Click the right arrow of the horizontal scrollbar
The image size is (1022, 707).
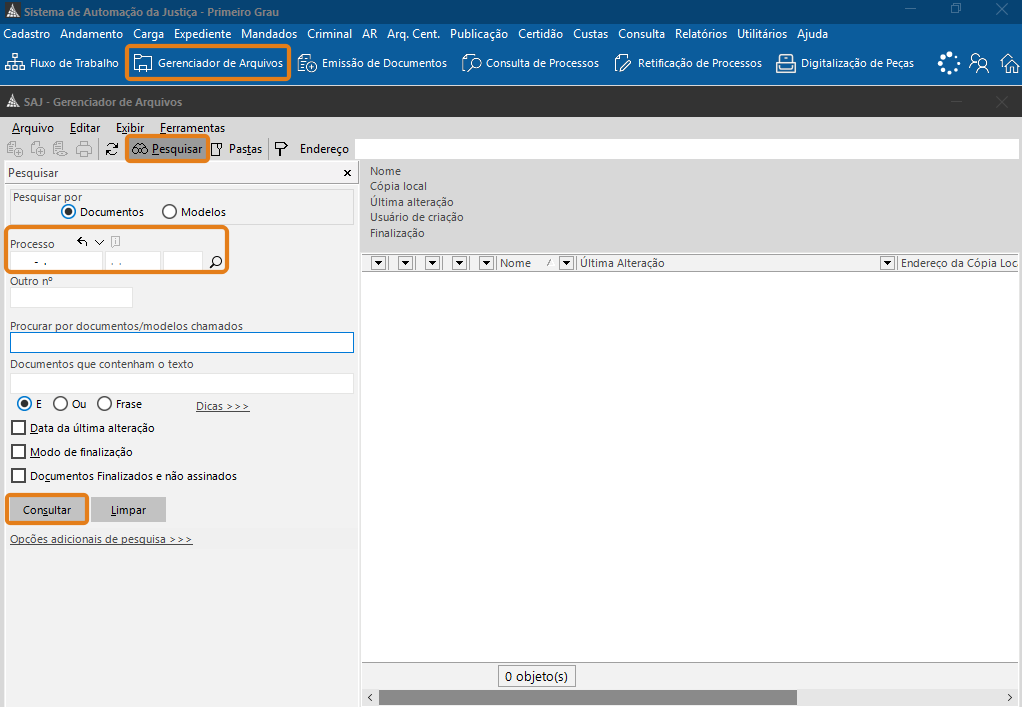point(1010,697)
